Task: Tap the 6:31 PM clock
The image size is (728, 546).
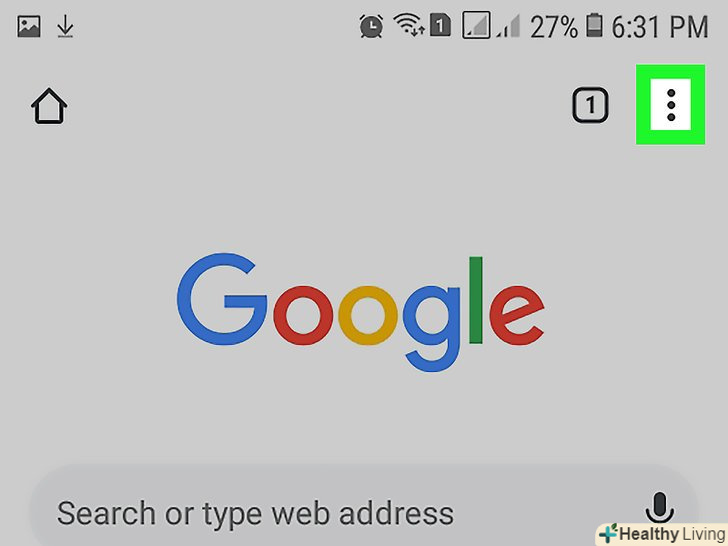Action: (x=660, y=26)
